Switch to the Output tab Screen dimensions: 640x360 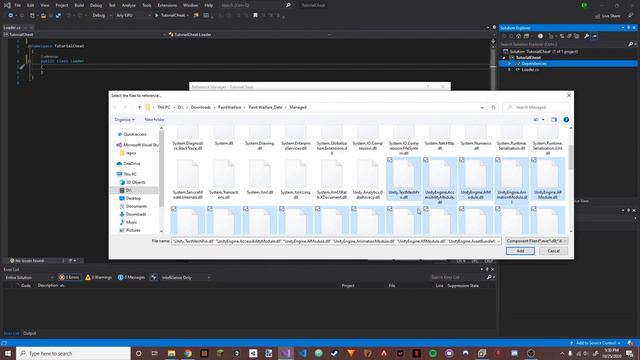(x=29, y=333)
